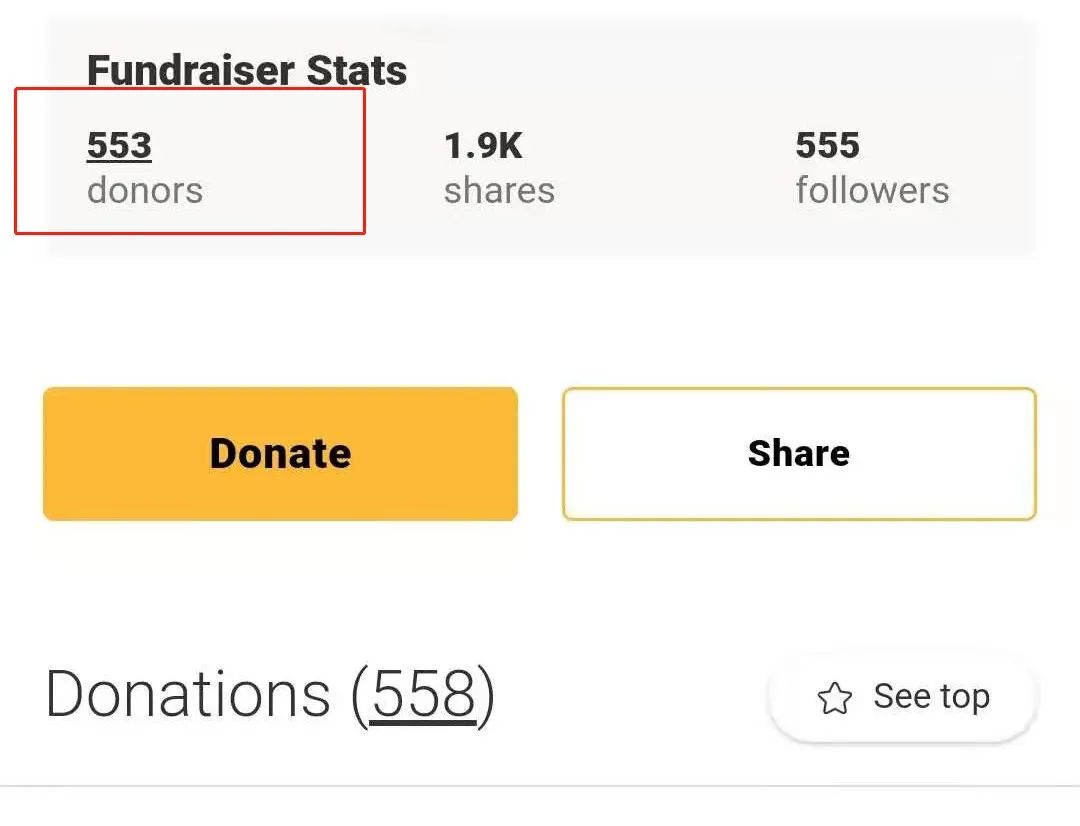Click the star icon beside See top
This screenshot has width=1080, height=826.
[x=834, y=698]
